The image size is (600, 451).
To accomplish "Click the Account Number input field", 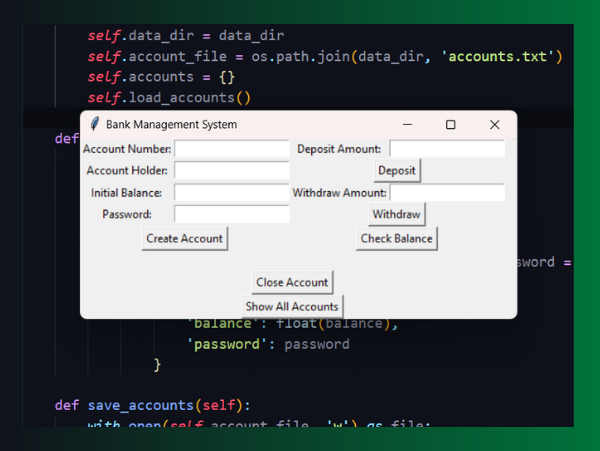I will point(231,149).
